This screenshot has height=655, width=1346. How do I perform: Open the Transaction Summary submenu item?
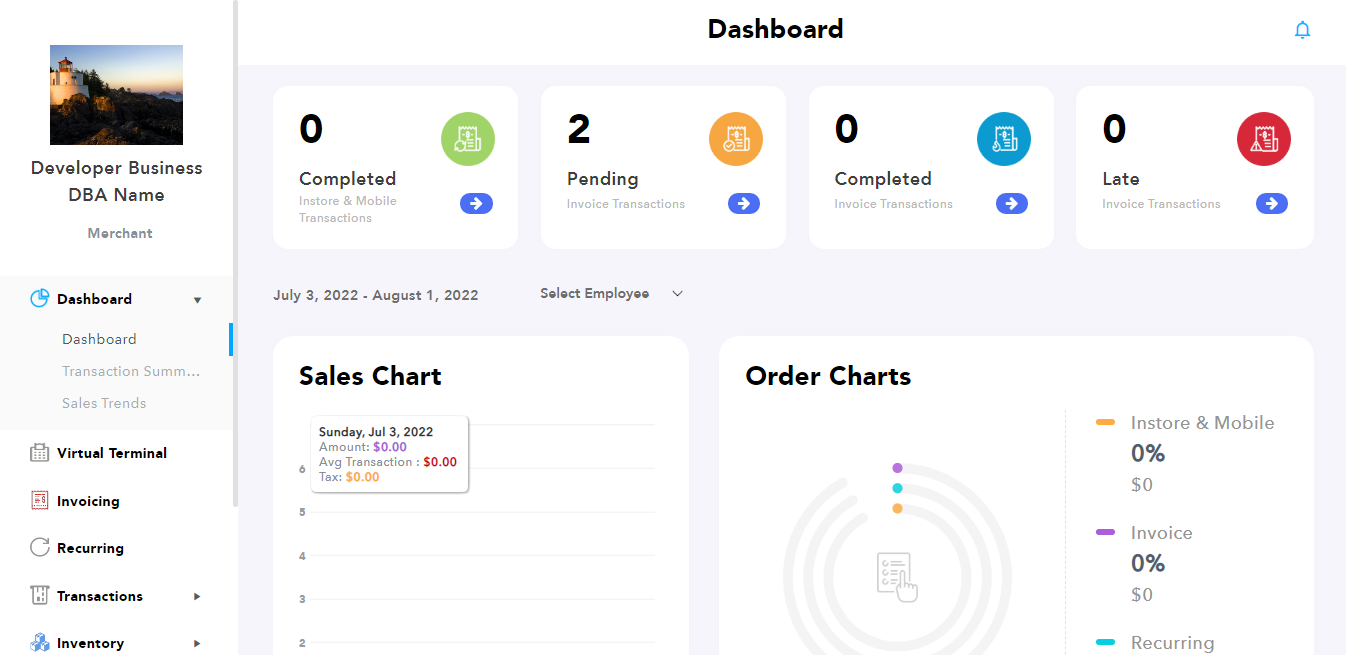131,371
